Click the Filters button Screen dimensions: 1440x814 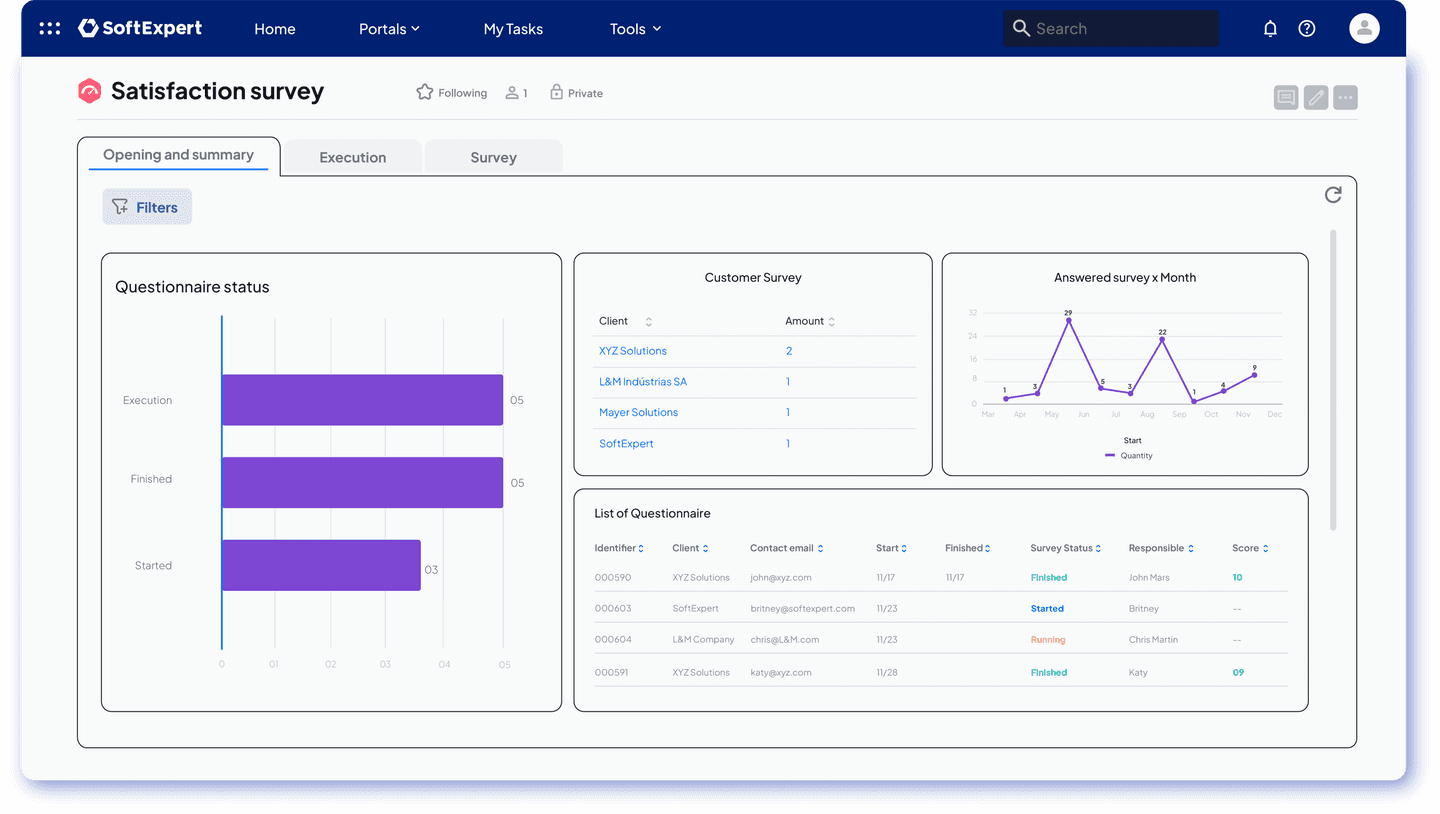(147, 207)
